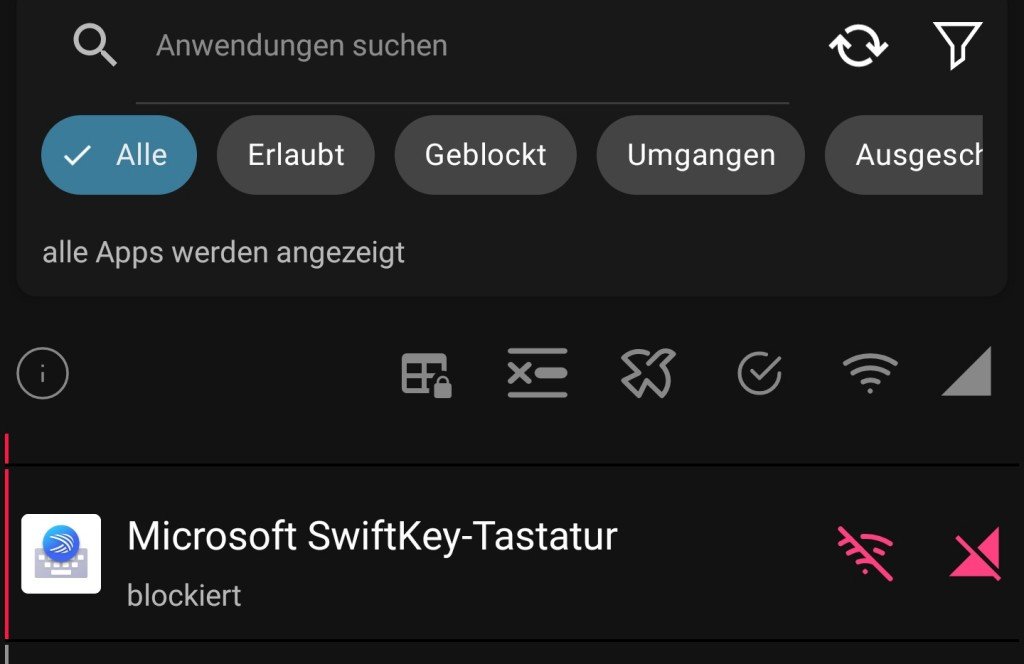Select the Alle filter chip

[x=119, y=155]
